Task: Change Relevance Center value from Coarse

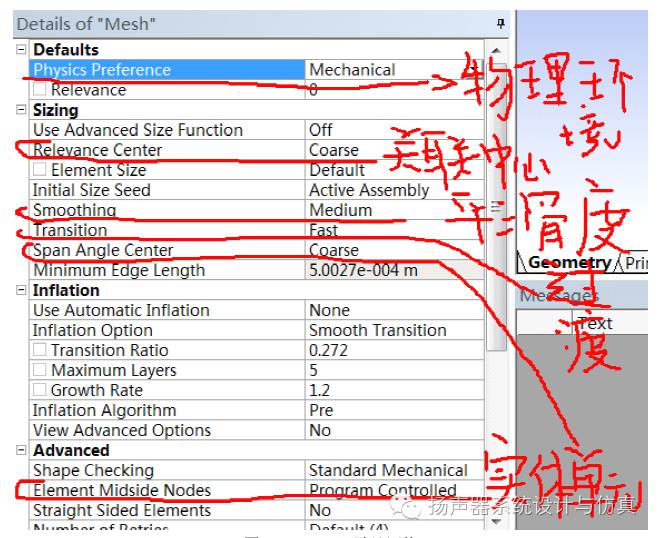Action: 395,150
